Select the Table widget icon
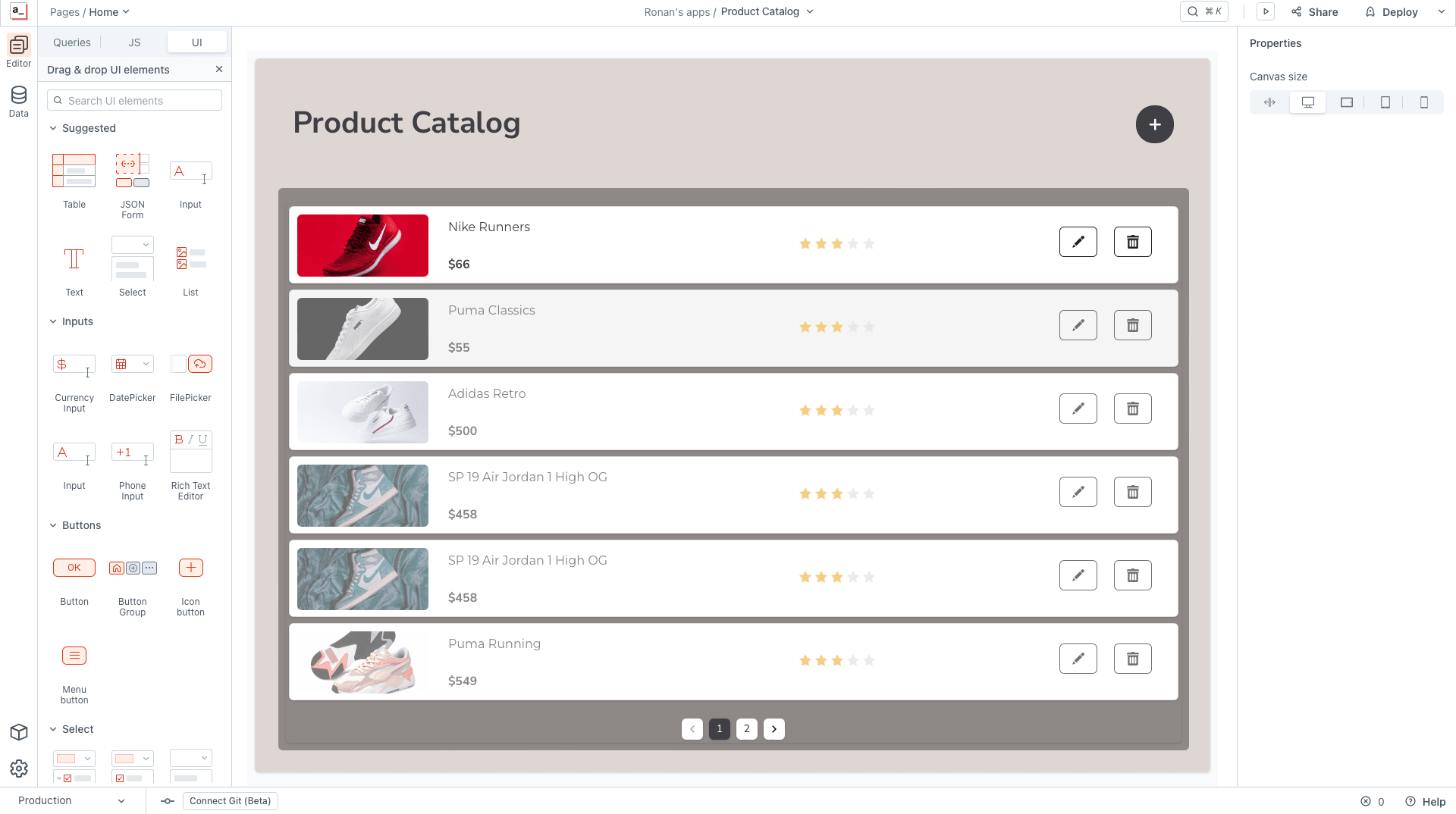Image resolution: width=1456 pixels, height=814 pixels. tap(74, 171)
